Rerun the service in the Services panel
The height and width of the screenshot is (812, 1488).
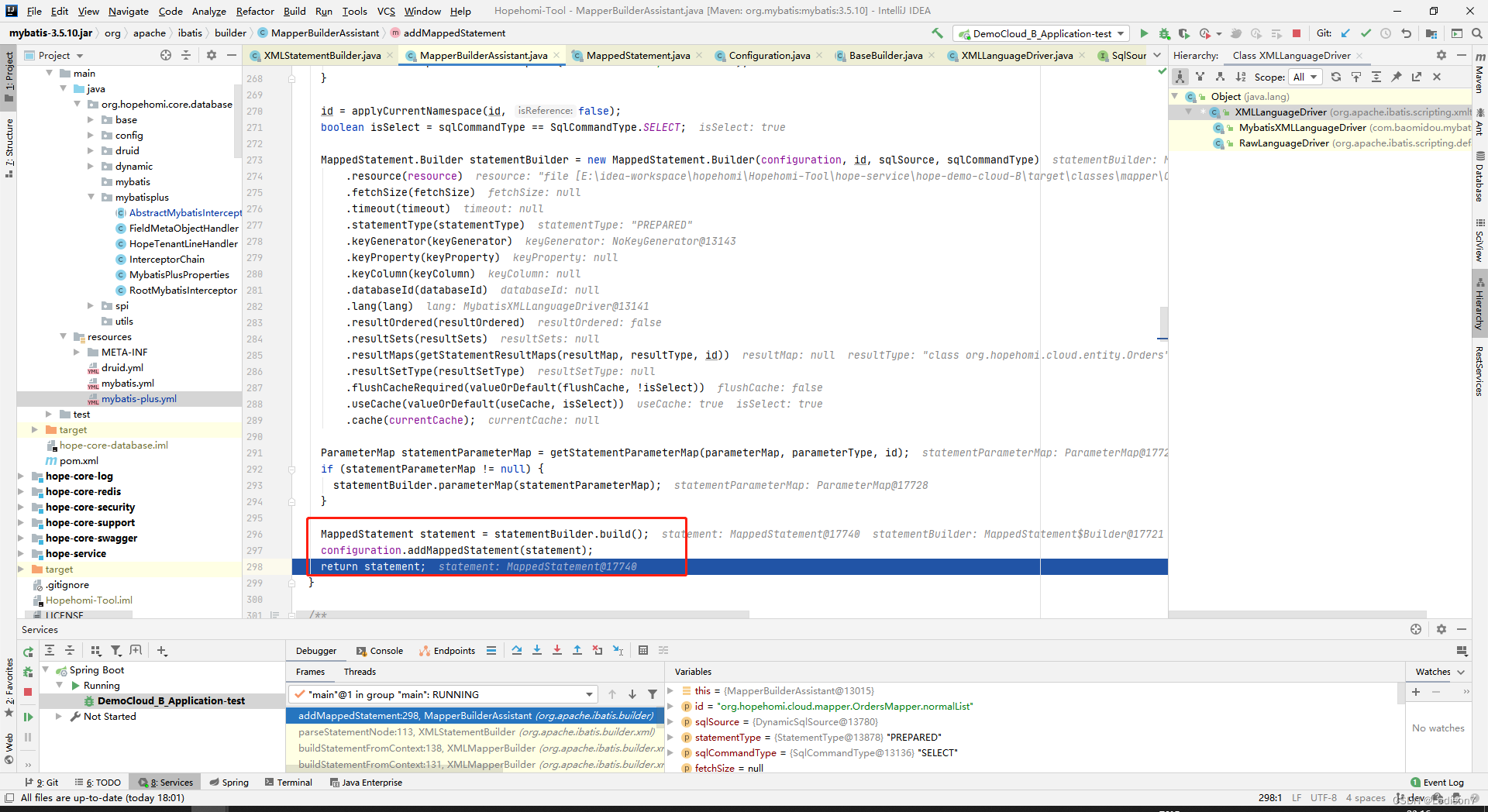tap(28, 652)
